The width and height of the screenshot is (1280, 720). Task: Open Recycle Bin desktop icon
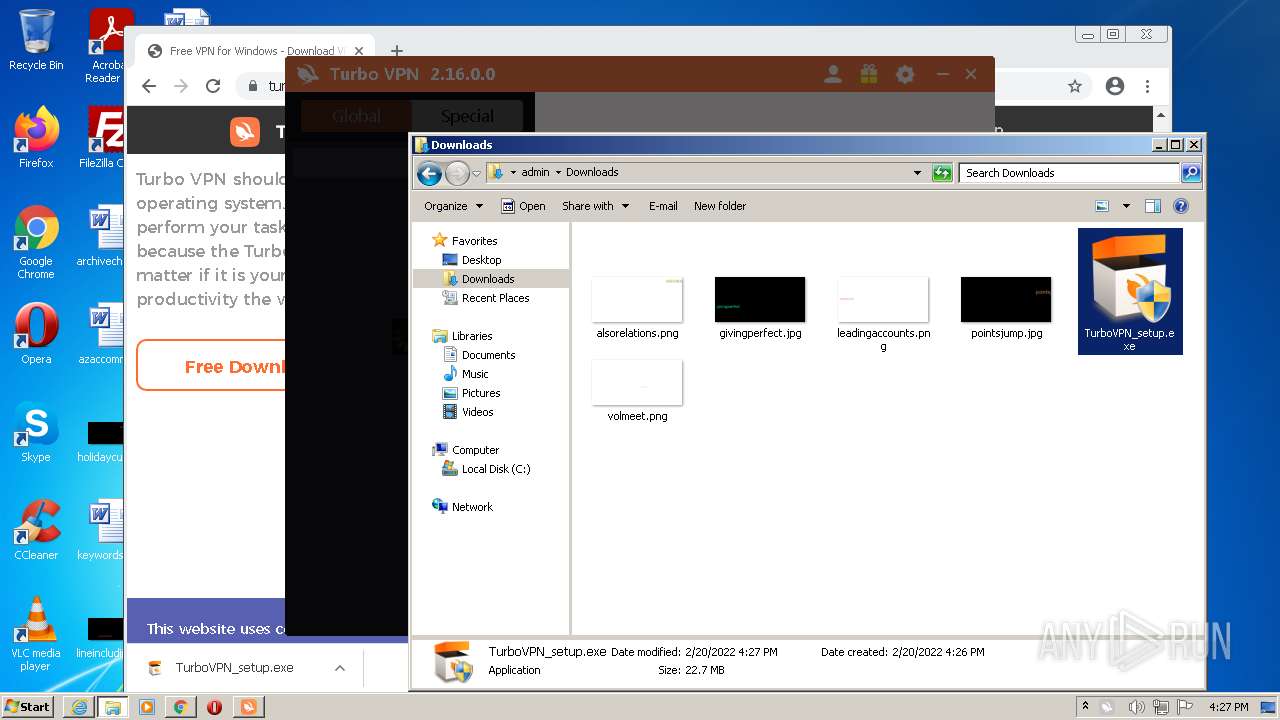(x=36, y=40)
